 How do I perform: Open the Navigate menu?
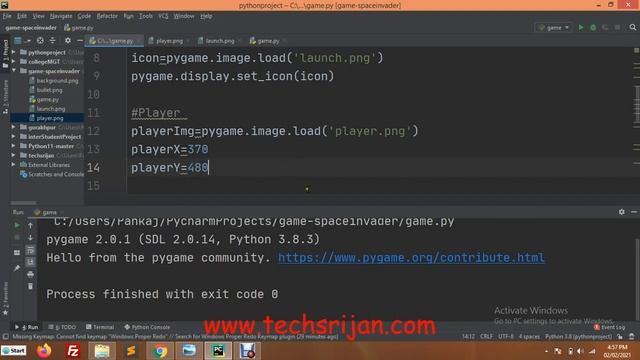[61, 16]
